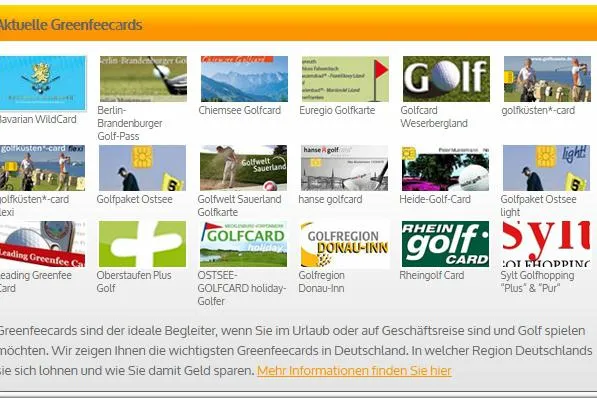Follow the Golfwelt Sauerland Golfkarte text link
This screenshot has width=597, height=398.
(239, 206)
